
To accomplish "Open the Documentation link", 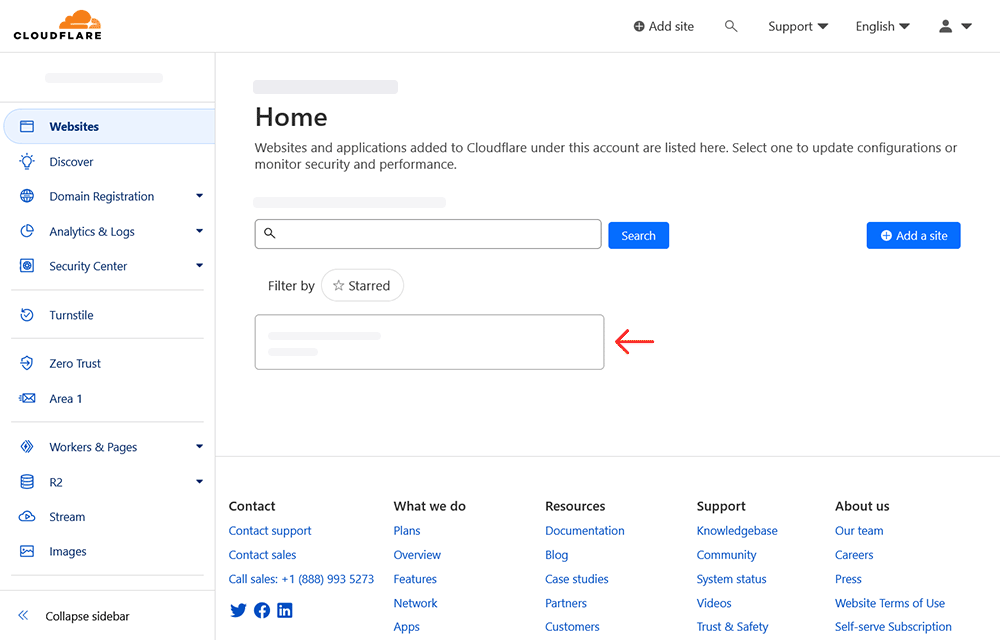I will coord(585,530).
